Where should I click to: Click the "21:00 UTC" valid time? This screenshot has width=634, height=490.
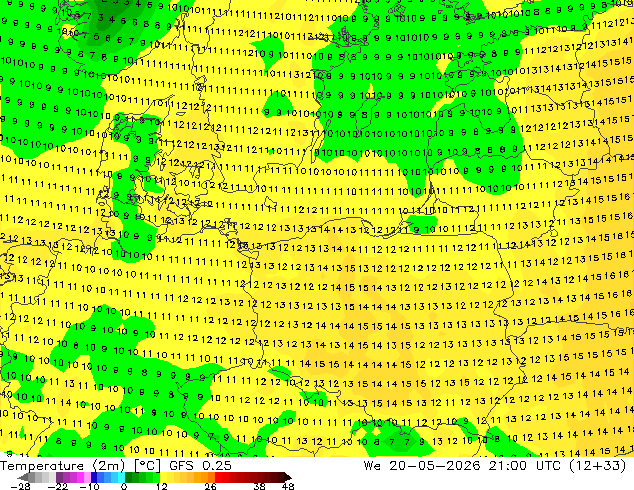coord(524,466)
